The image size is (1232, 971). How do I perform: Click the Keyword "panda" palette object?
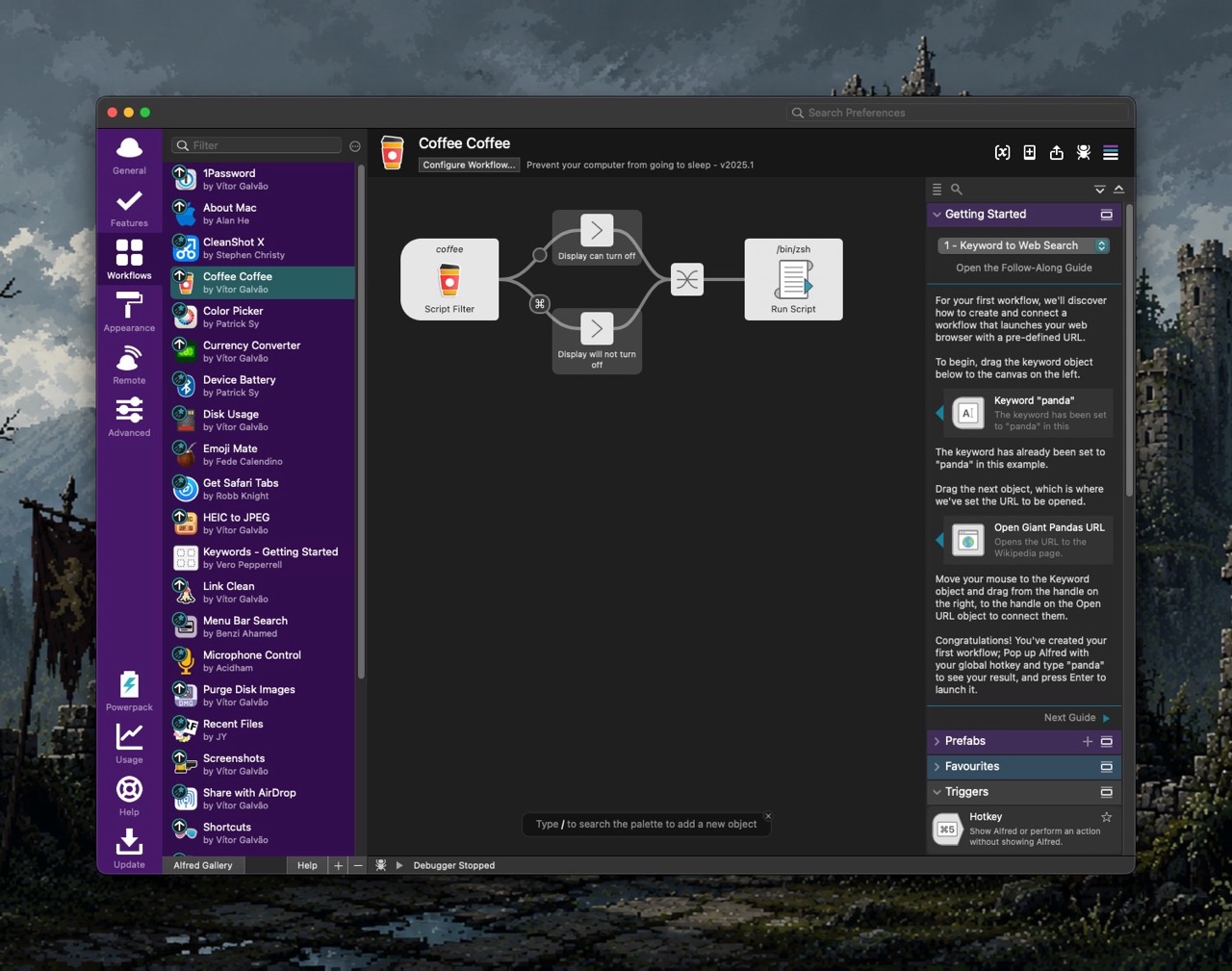pos(1029,413)
